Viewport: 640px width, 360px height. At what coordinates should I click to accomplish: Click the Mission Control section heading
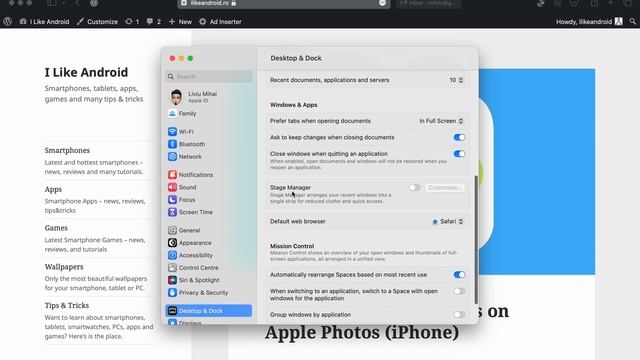coord(292,246)
